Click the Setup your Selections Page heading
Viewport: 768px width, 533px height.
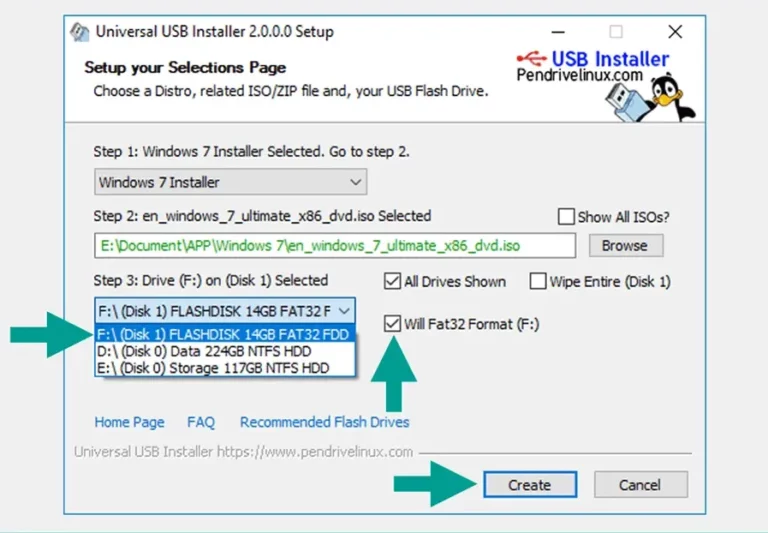pyautogui.click(x=185, y=68)
